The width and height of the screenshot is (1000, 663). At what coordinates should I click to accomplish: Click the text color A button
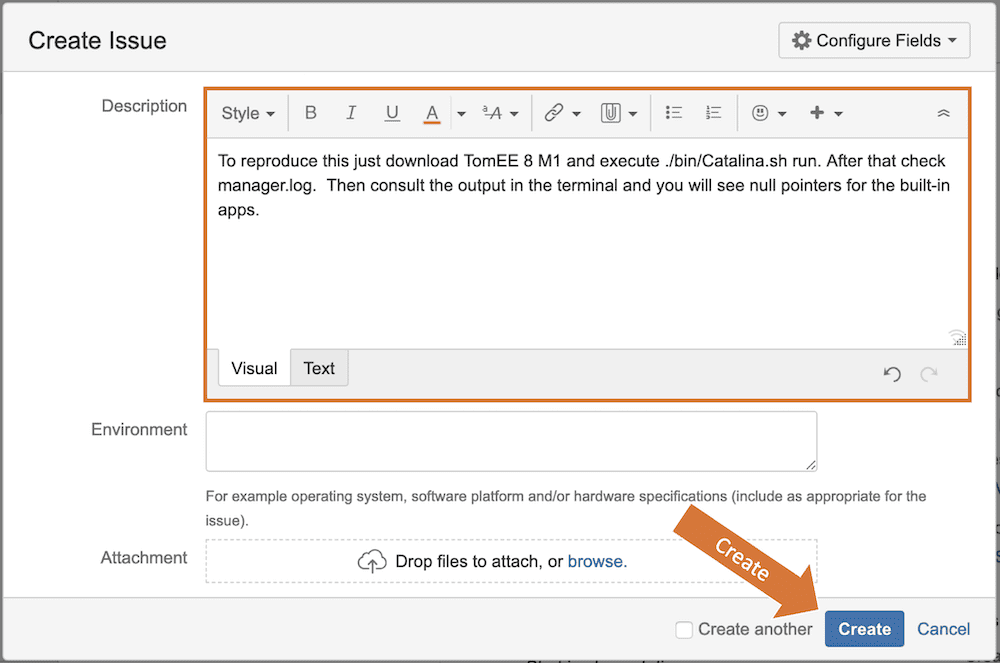coord(432,113)
